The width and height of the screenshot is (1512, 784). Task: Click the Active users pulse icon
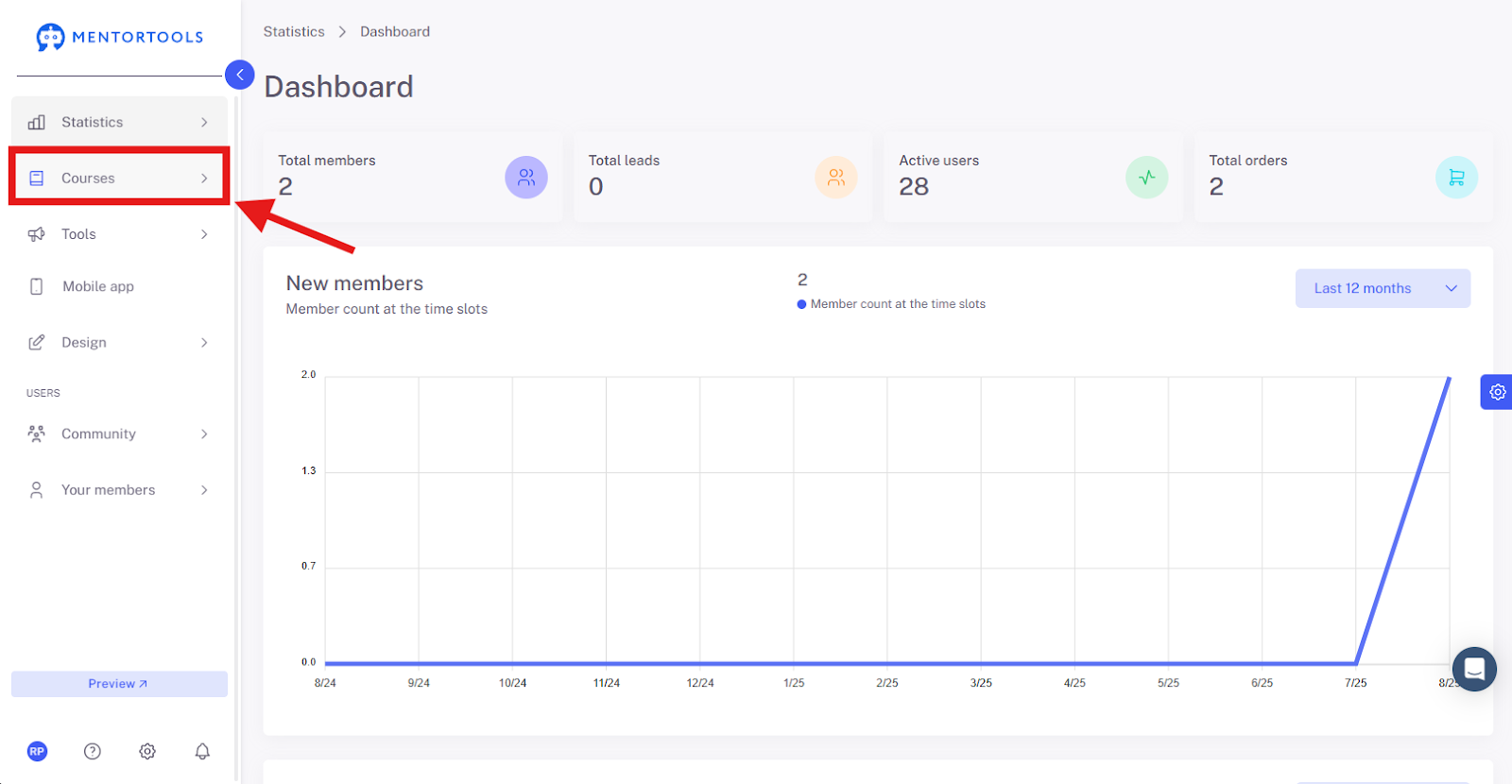tap(1146, 178)
